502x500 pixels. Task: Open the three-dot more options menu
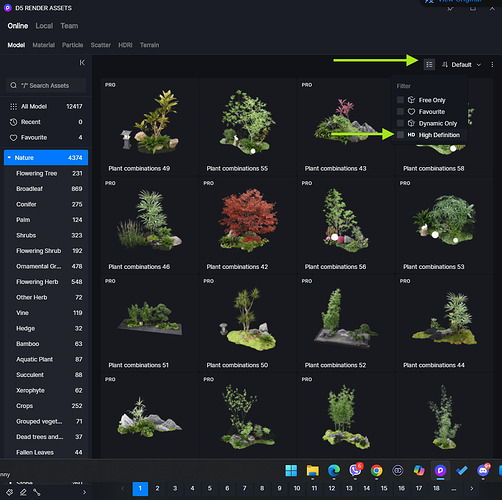pyautogui.click(x=492, y=65)
